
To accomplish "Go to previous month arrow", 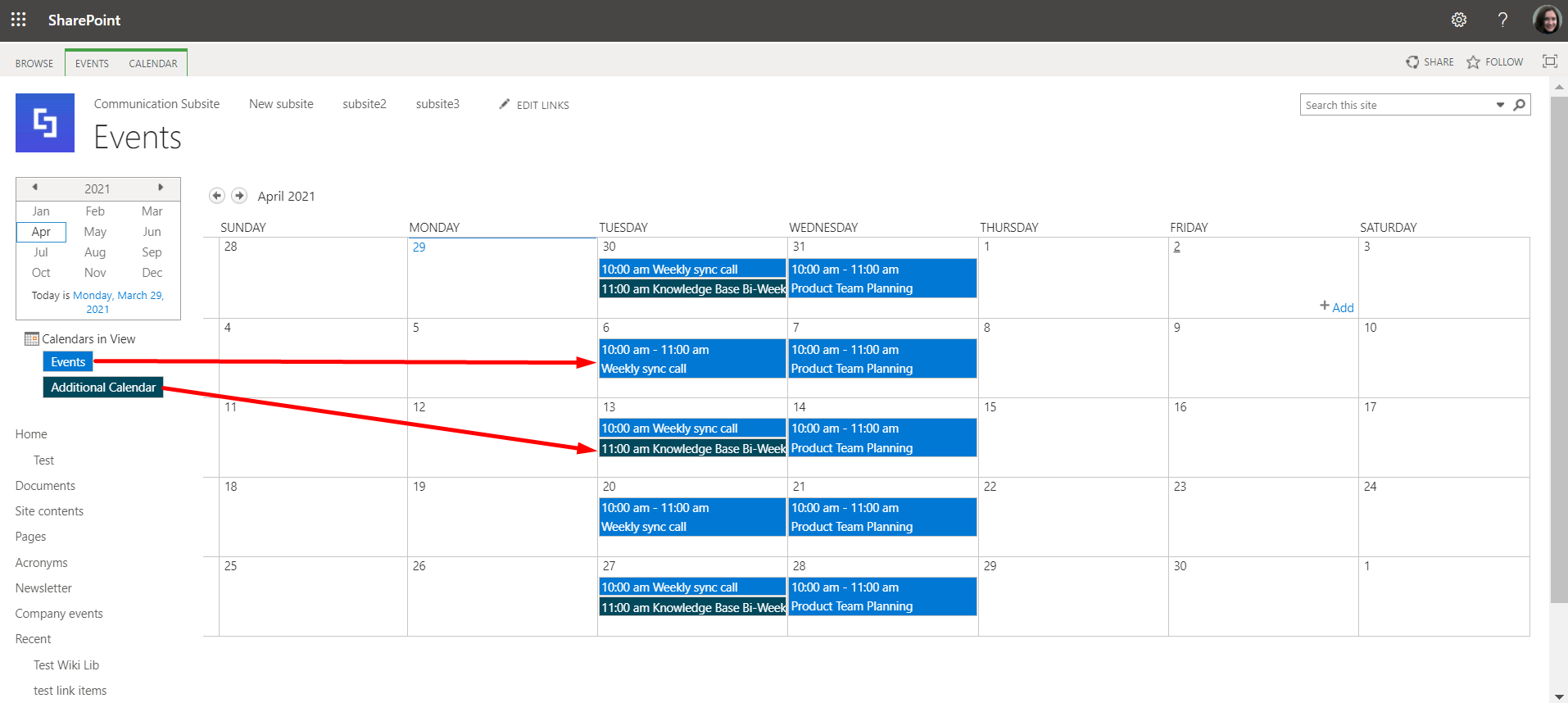I will pos(217,196).
